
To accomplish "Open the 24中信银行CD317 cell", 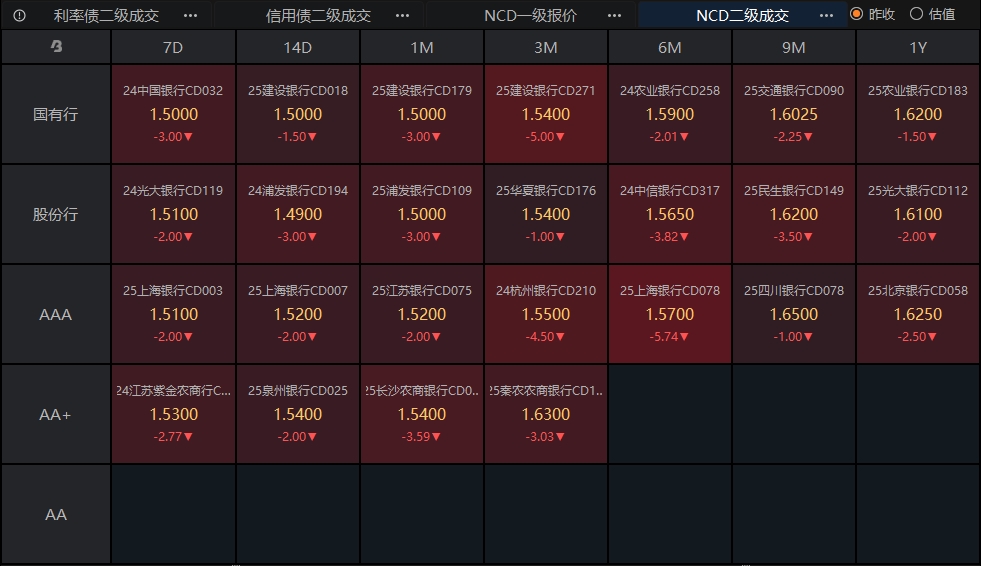I will (x=669, y=215).
